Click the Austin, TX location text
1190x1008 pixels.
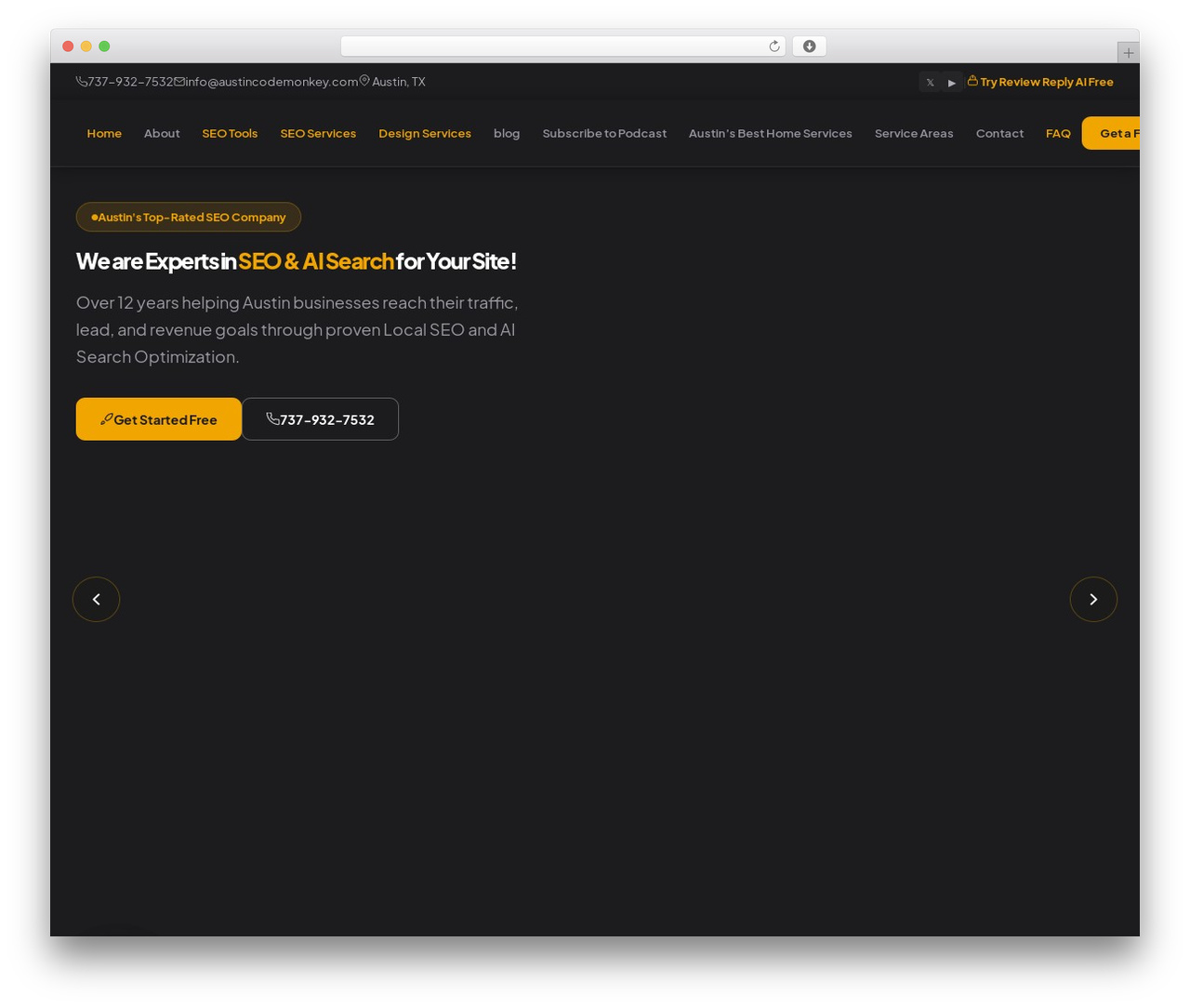tap(392, 82)
